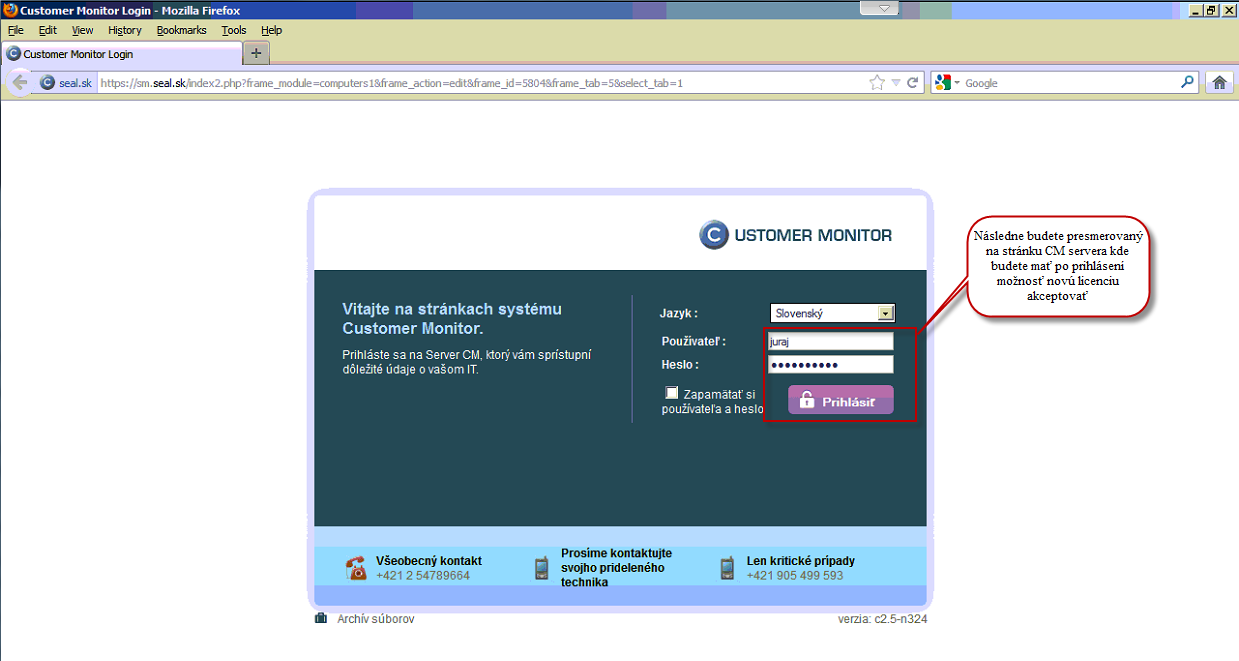The width and height of the screenshot is (1239, 661).
Task: Open the Help menu
Action: point(272,30)
